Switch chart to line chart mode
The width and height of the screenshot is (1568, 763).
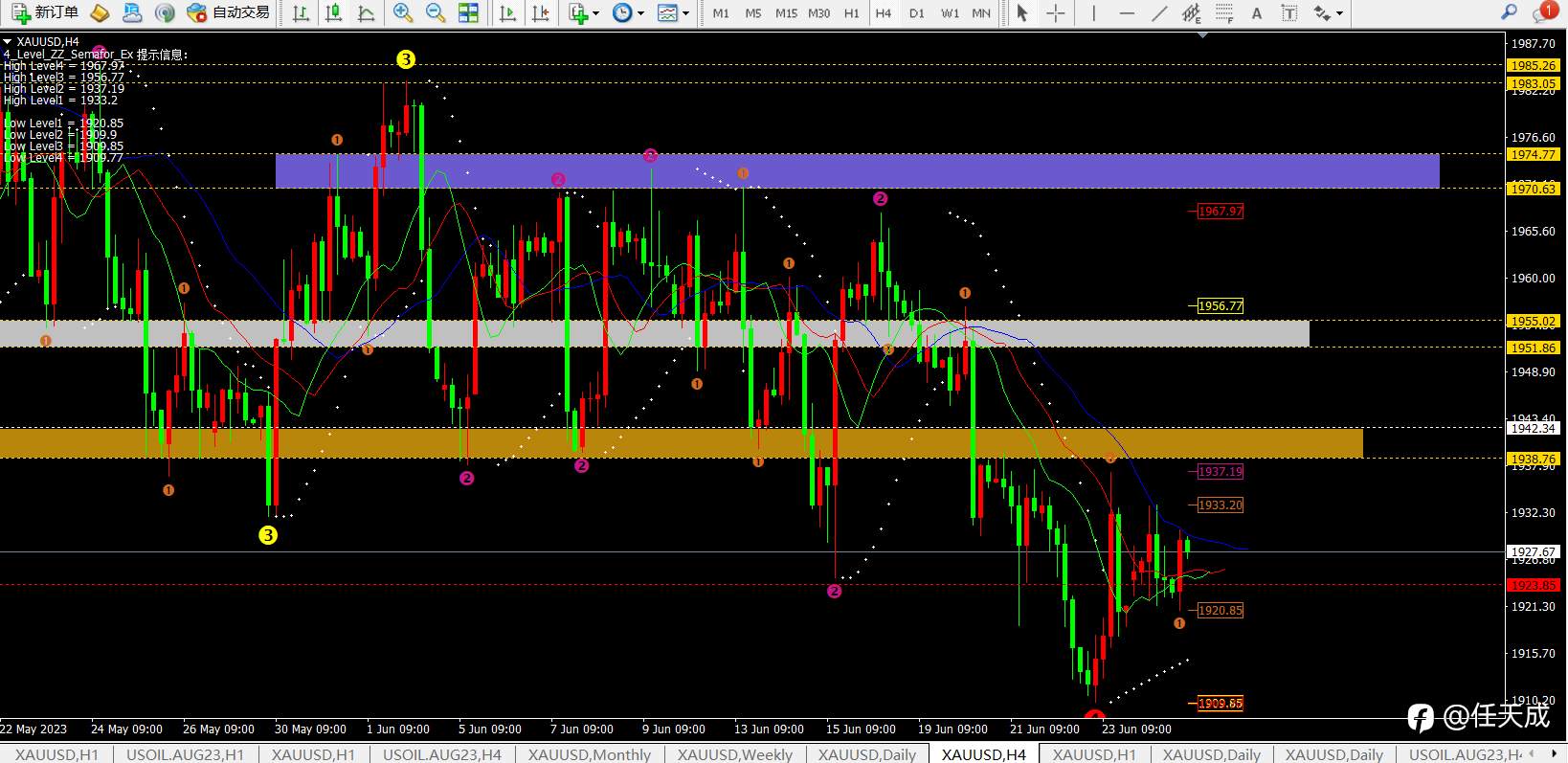(366, 12)
